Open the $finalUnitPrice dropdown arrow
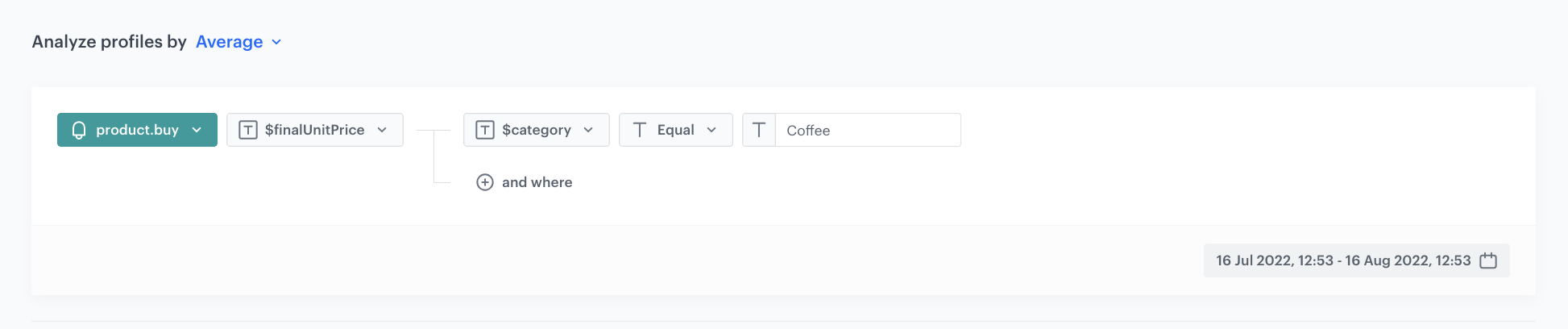The height and width of the screenshot is (329, 1568). tap(382, 130)
